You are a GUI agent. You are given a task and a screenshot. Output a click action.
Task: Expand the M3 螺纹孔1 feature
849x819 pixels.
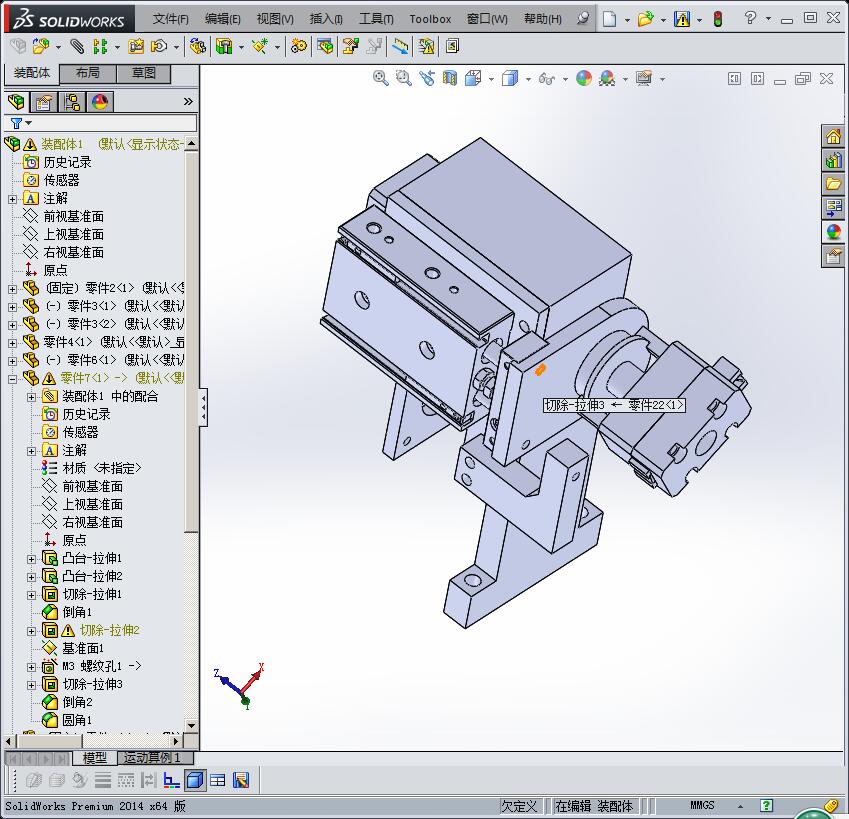coord(31,667)
